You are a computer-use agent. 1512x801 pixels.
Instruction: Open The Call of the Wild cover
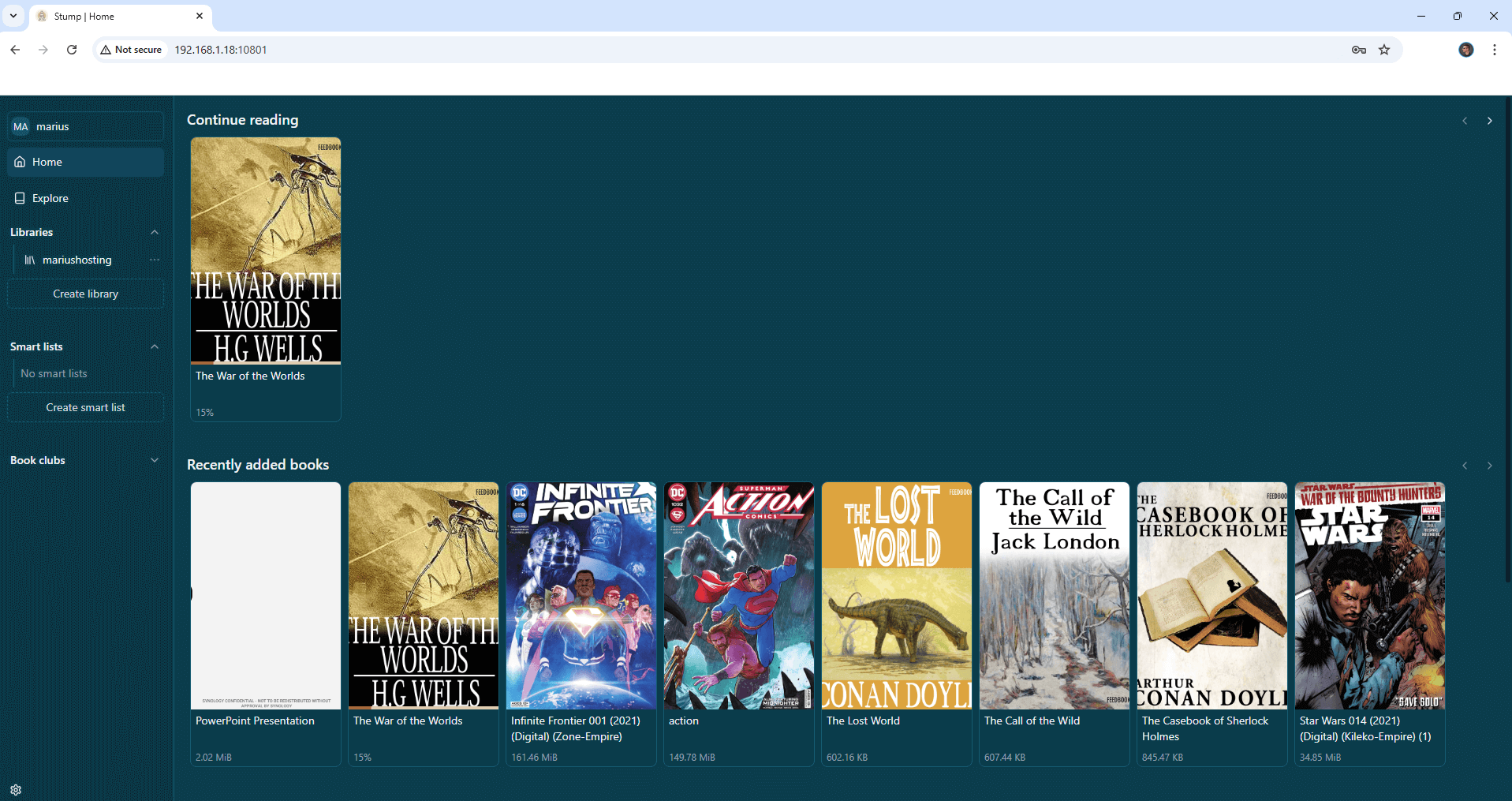tap(1055, 596)
